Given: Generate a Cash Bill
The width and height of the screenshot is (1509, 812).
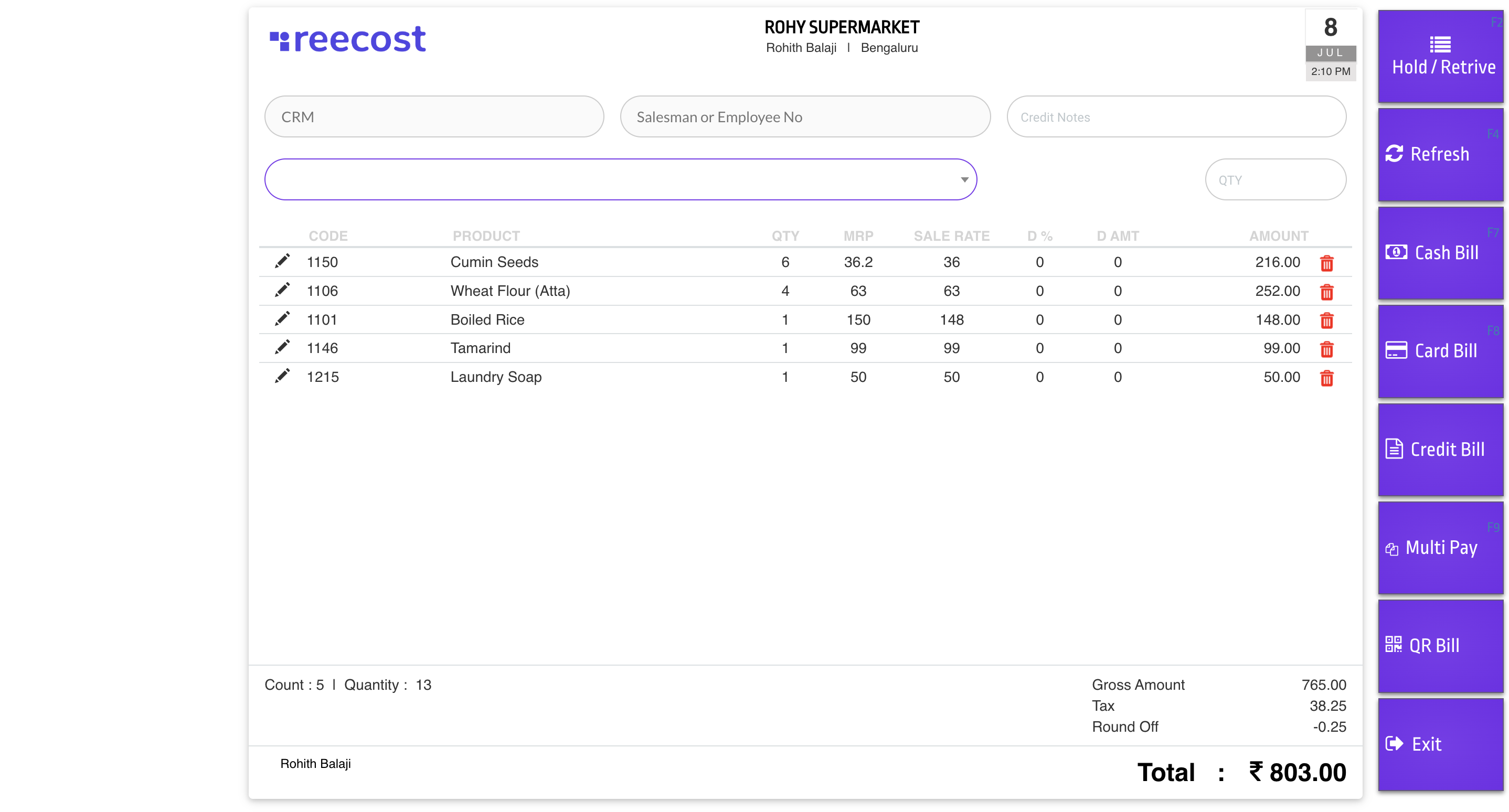Looking at the screenshot, I should (1440, 253).
